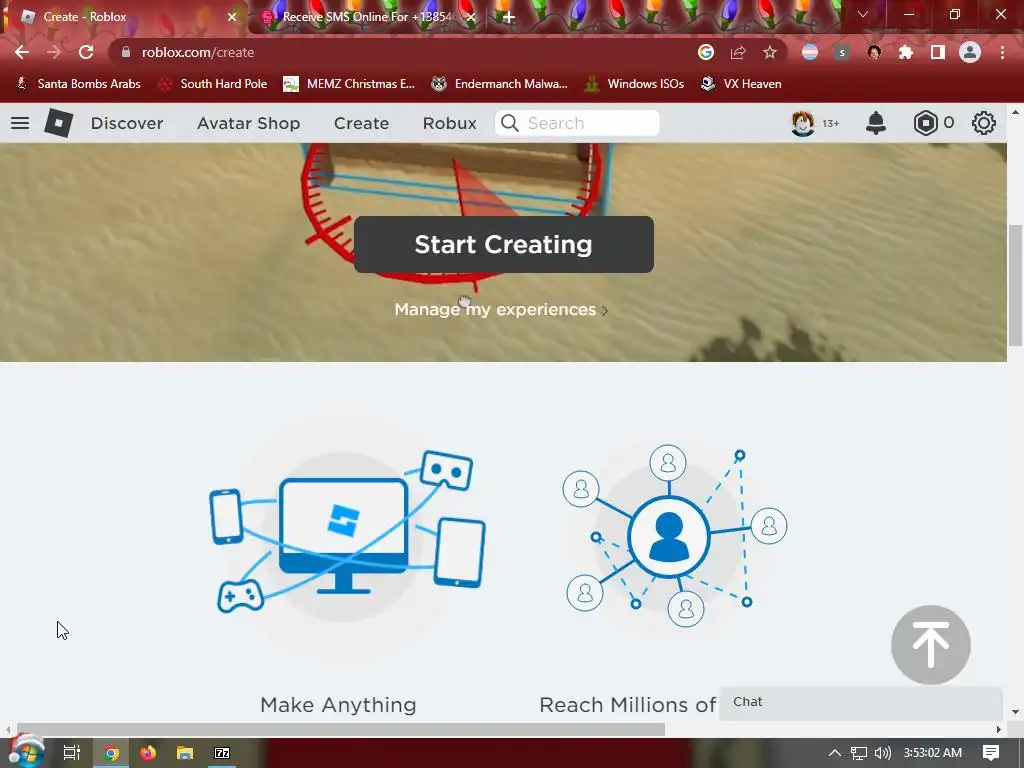
Task: Open Windows Start button
Action: click(x=26, y=751)
